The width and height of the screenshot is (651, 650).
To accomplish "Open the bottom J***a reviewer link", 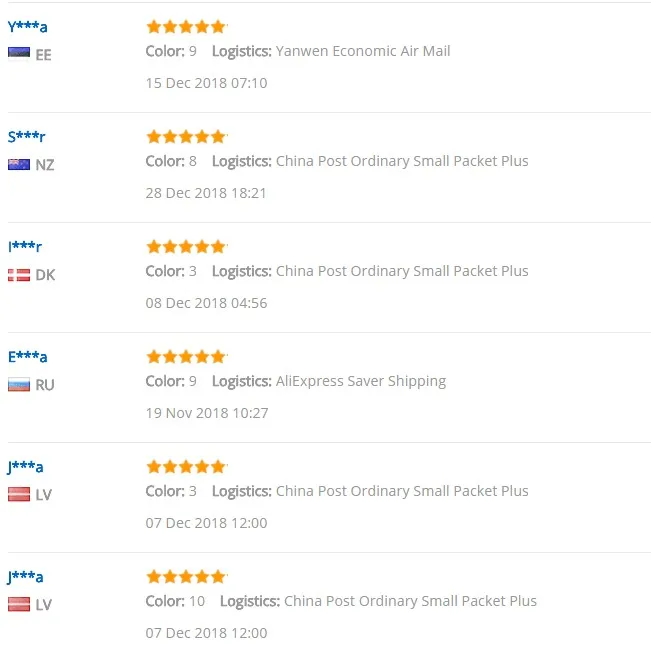I will (25, 577).
